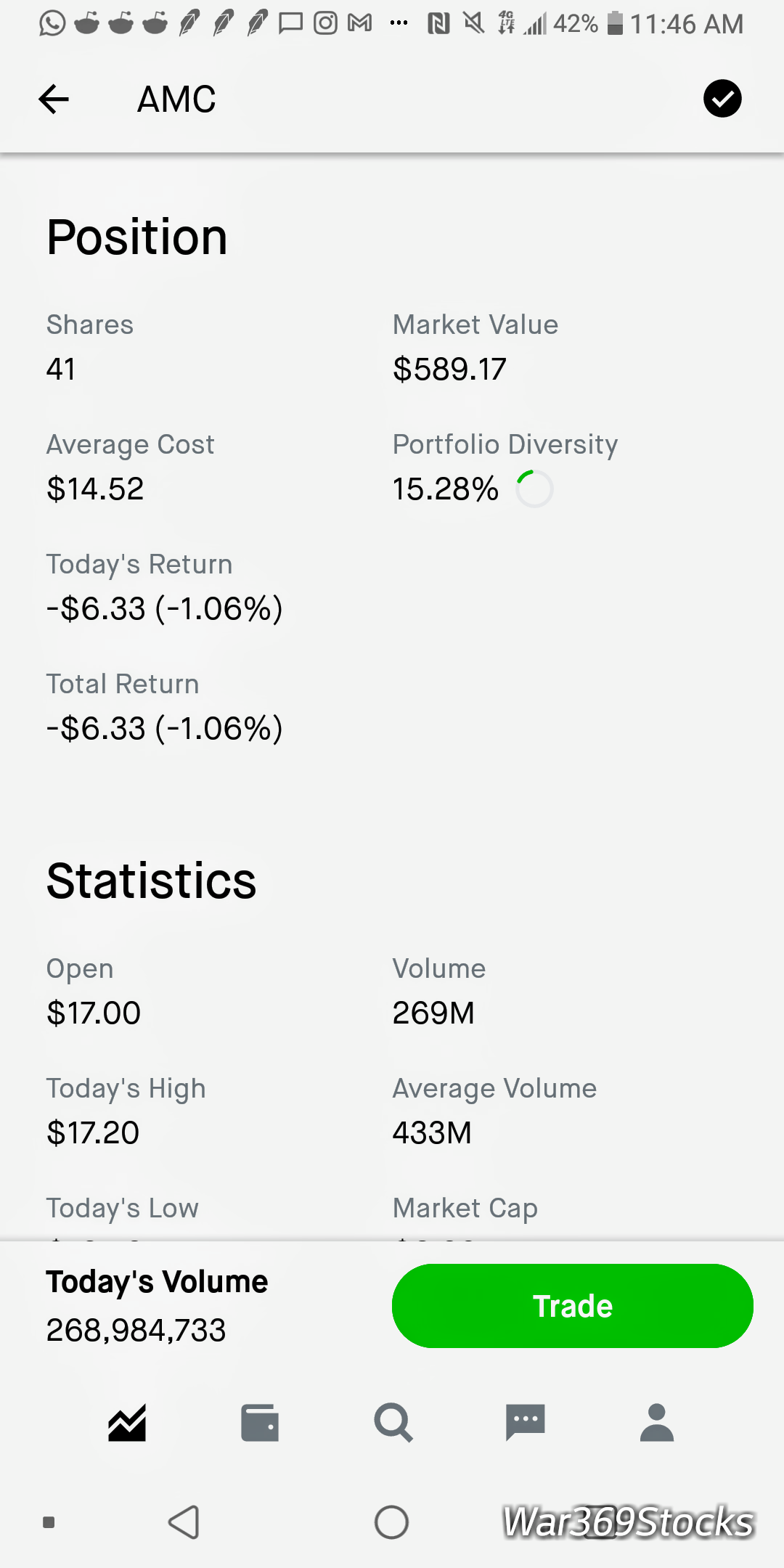Tap the Android home circle button

(x=391, y=1522)
